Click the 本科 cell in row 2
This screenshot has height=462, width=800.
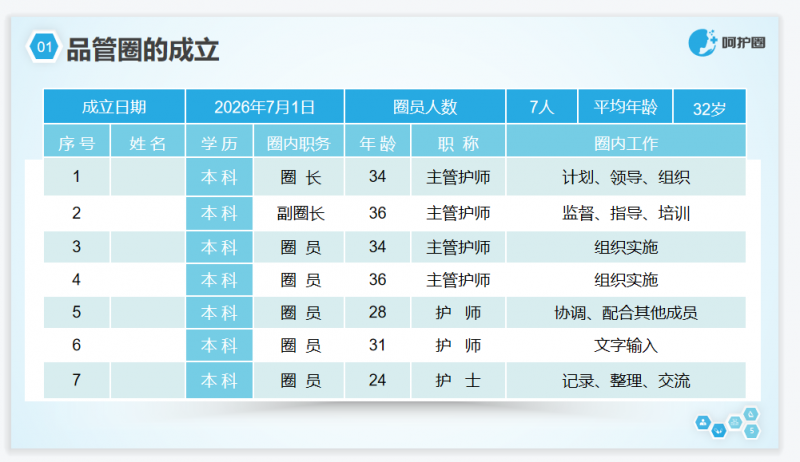219,213
